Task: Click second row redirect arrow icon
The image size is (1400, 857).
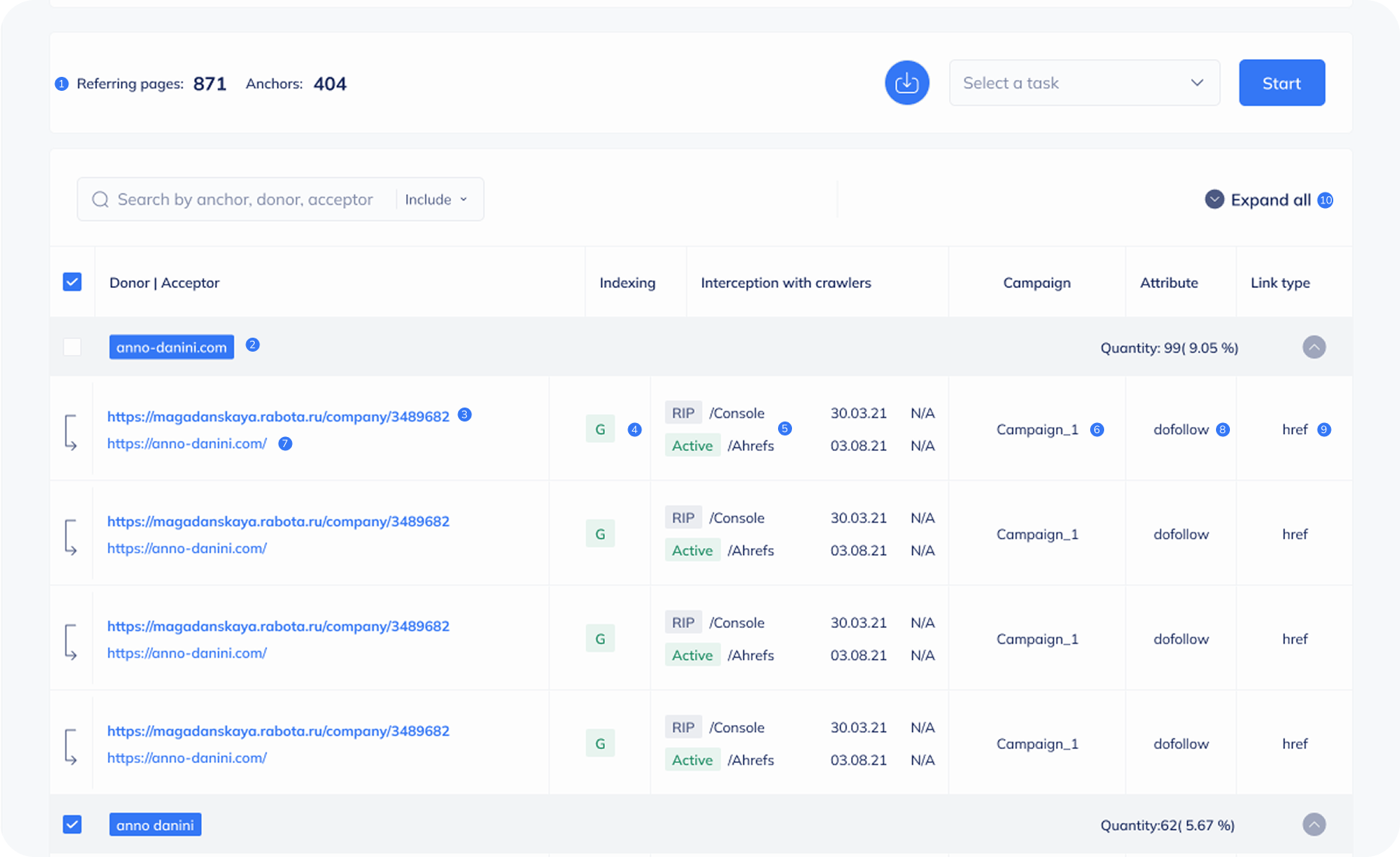Action: point(71,537)
